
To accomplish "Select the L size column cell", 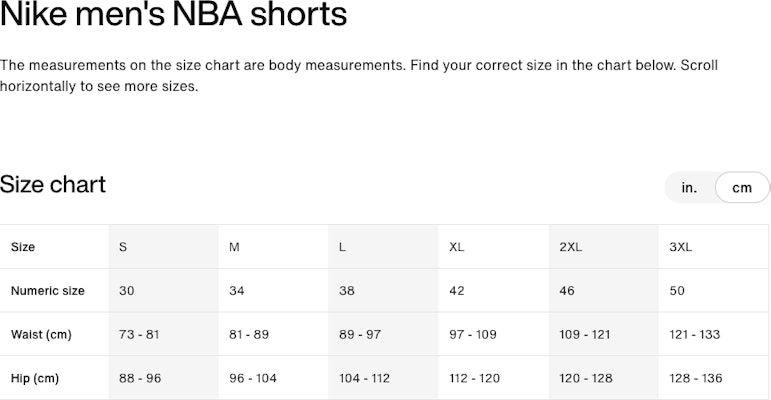I will pos(343,247).
